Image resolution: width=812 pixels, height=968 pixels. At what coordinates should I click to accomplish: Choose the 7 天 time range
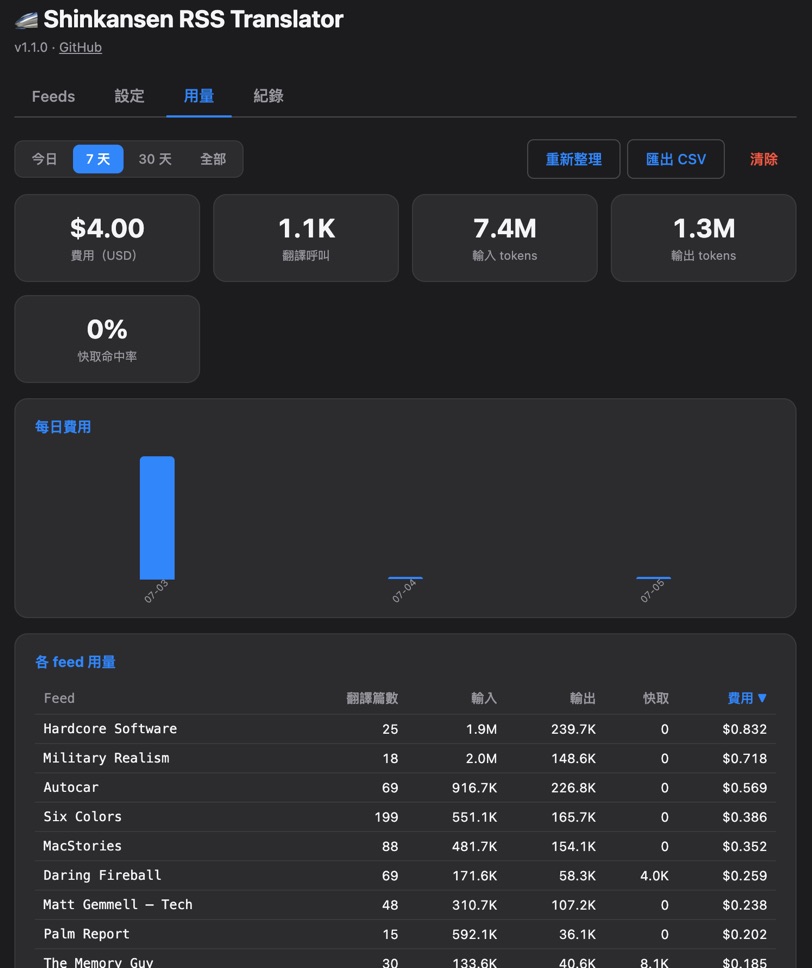(x=98, y=159)
